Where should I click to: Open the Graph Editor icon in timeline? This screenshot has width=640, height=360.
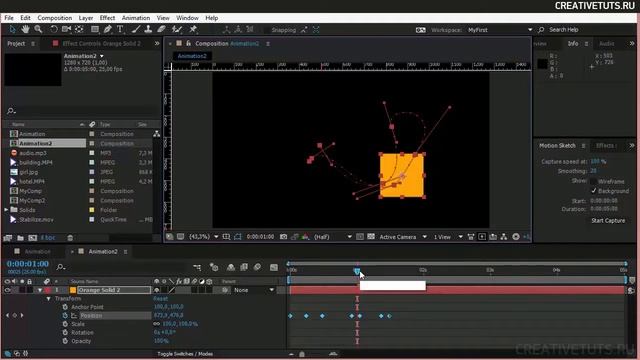pyautogui.click(x=274, y=267)
